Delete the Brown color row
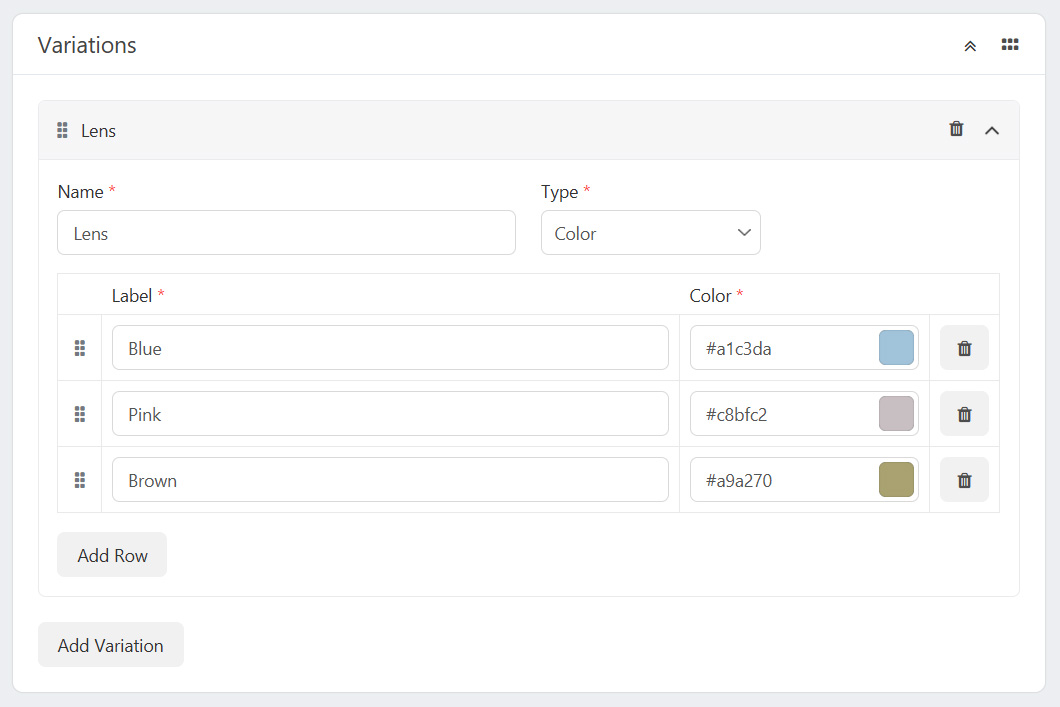The image size is (1060, 707). tap(964, 480)
